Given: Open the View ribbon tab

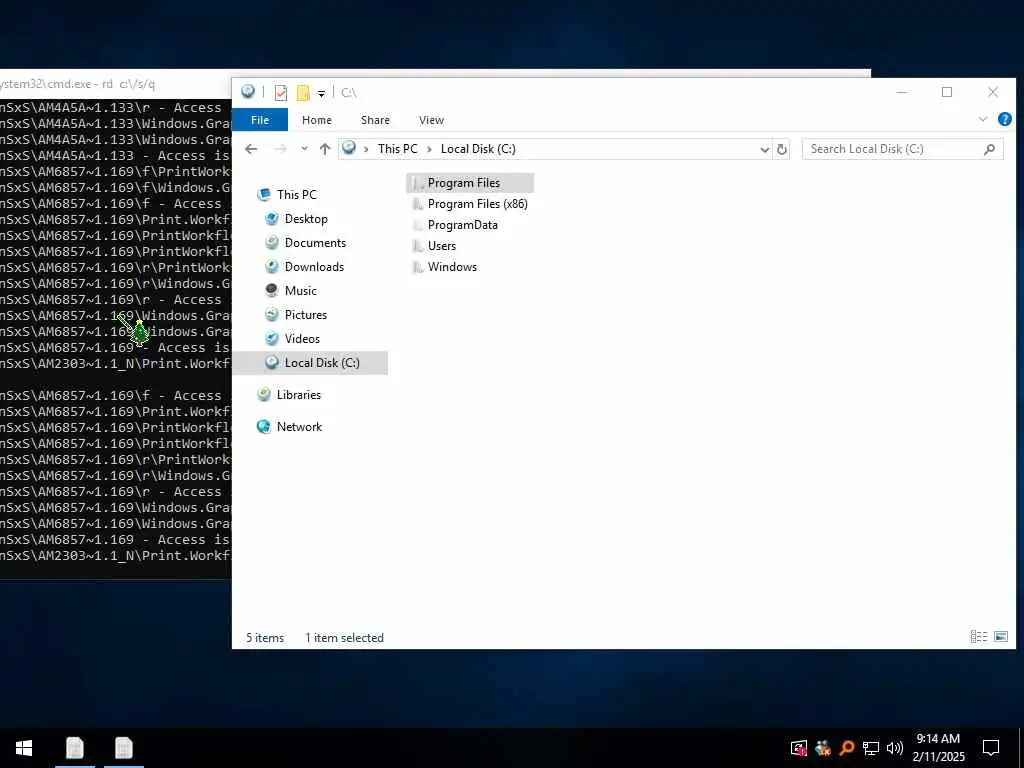Looking at the screenshot, I should (x=431, y=120).
